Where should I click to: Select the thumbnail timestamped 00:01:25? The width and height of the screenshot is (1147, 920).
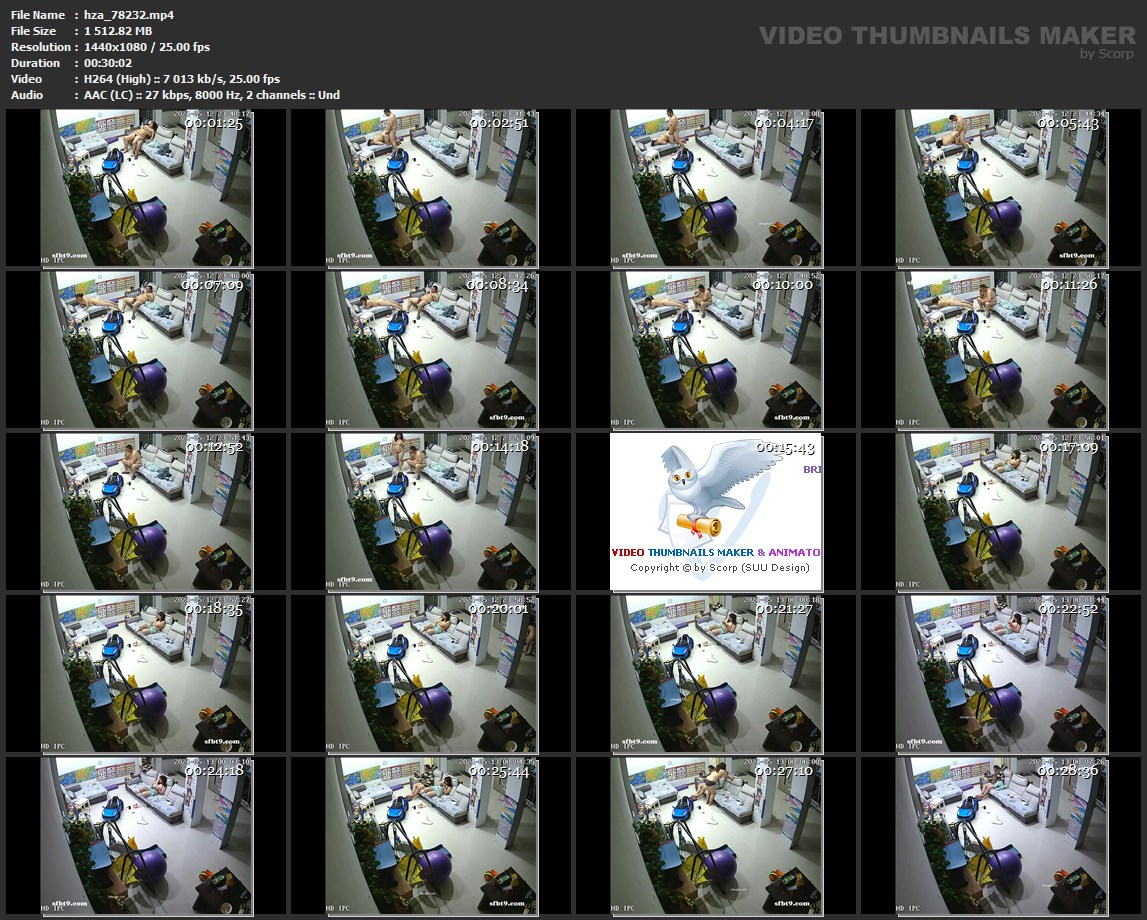coord(146,187)
